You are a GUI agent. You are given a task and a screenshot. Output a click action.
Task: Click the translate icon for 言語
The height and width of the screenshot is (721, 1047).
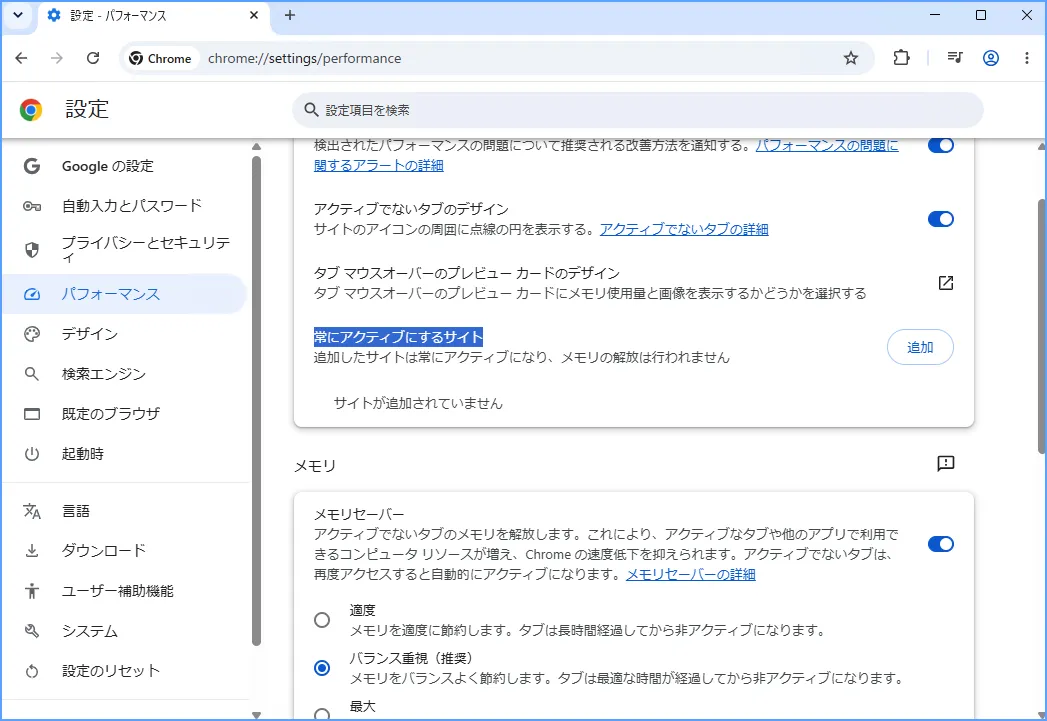click(x=31, y=511)
